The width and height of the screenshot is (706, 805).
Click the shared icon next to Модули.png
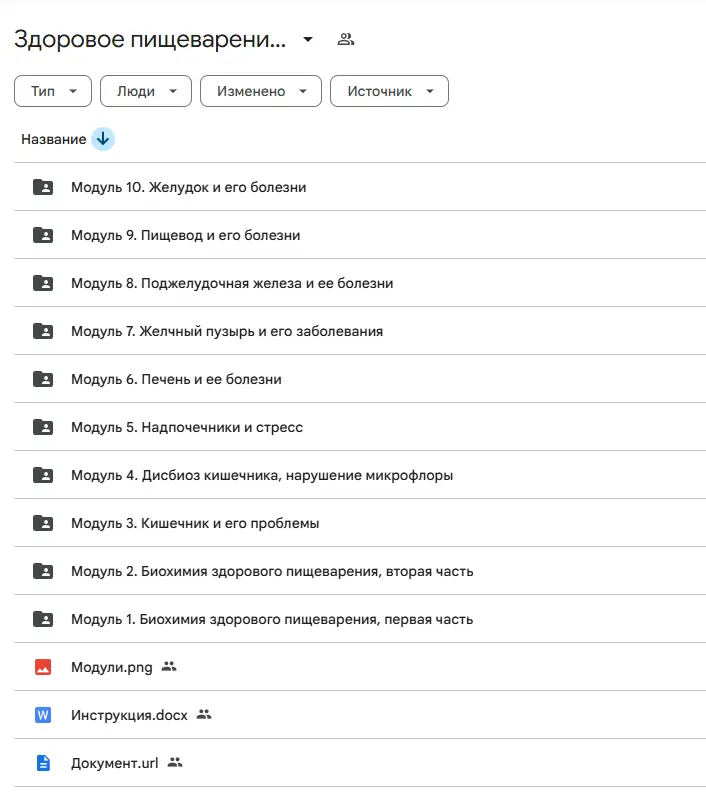point(169,667)
